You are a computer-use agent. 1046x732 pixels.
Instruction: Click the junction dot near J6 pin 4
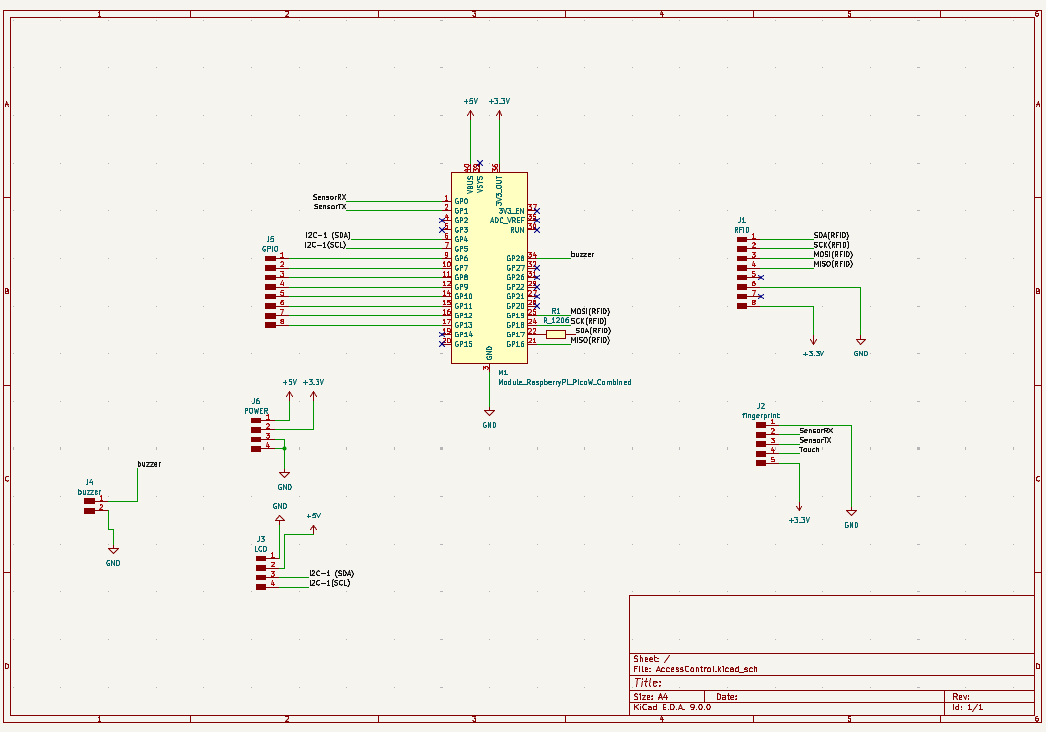coord(285,448)
